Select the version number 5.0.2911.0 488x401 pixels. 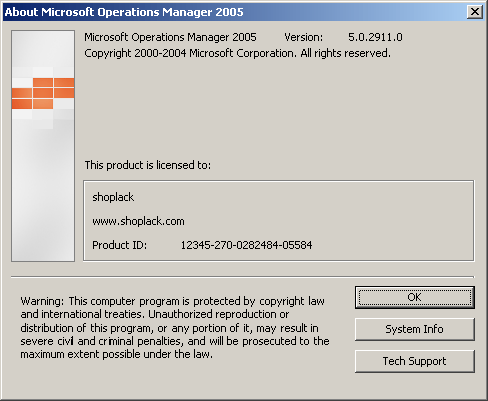coord(375,37)
